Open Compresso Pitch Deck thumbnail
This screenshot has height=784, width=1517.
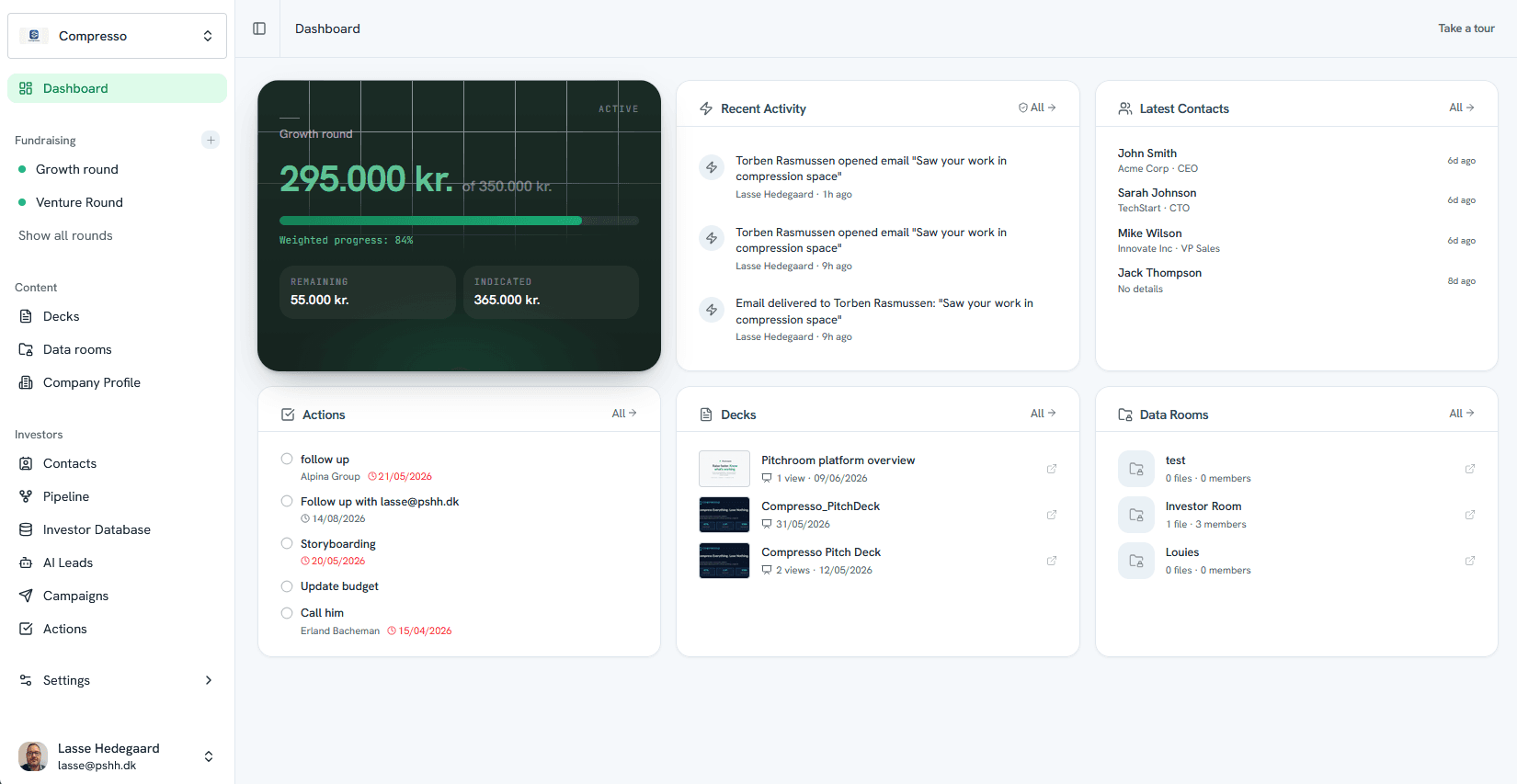pos(724,561)
